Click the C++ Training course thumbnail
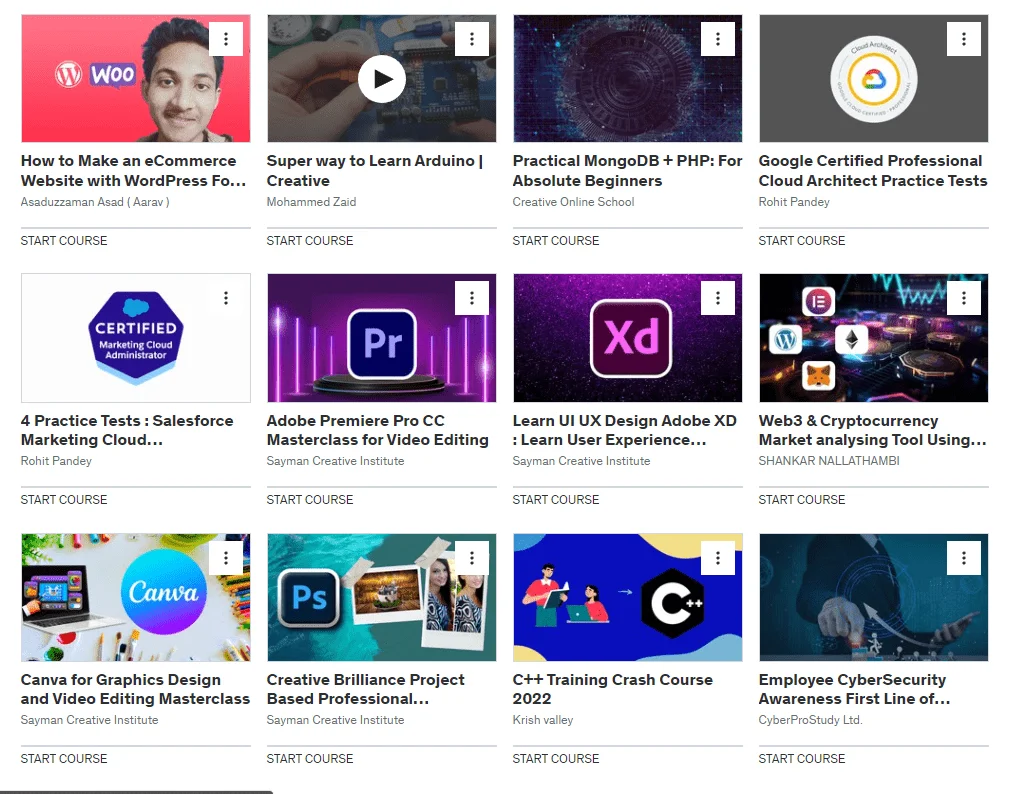 [x=627, y=597]
